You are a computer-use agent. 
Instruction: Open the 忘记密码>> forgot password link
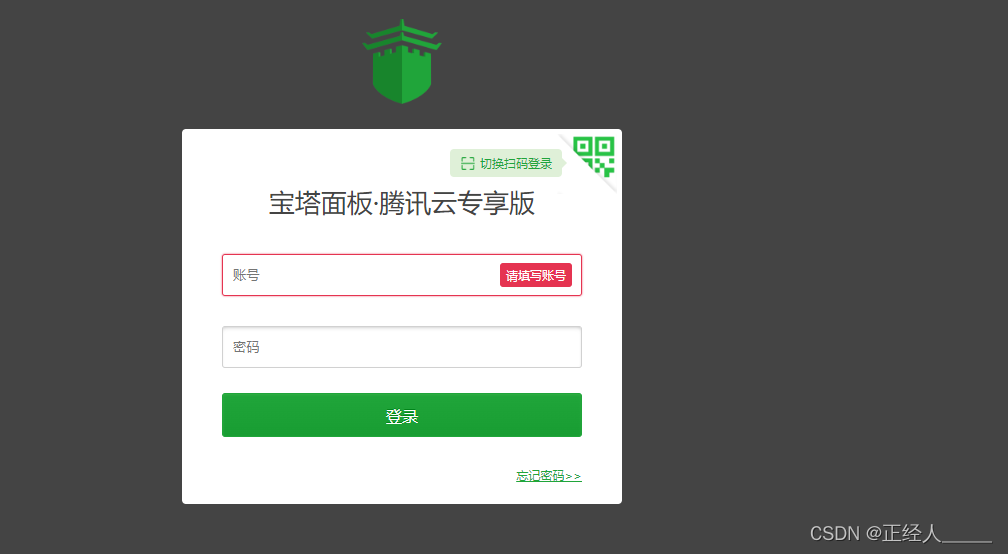(x=548, y=476)
